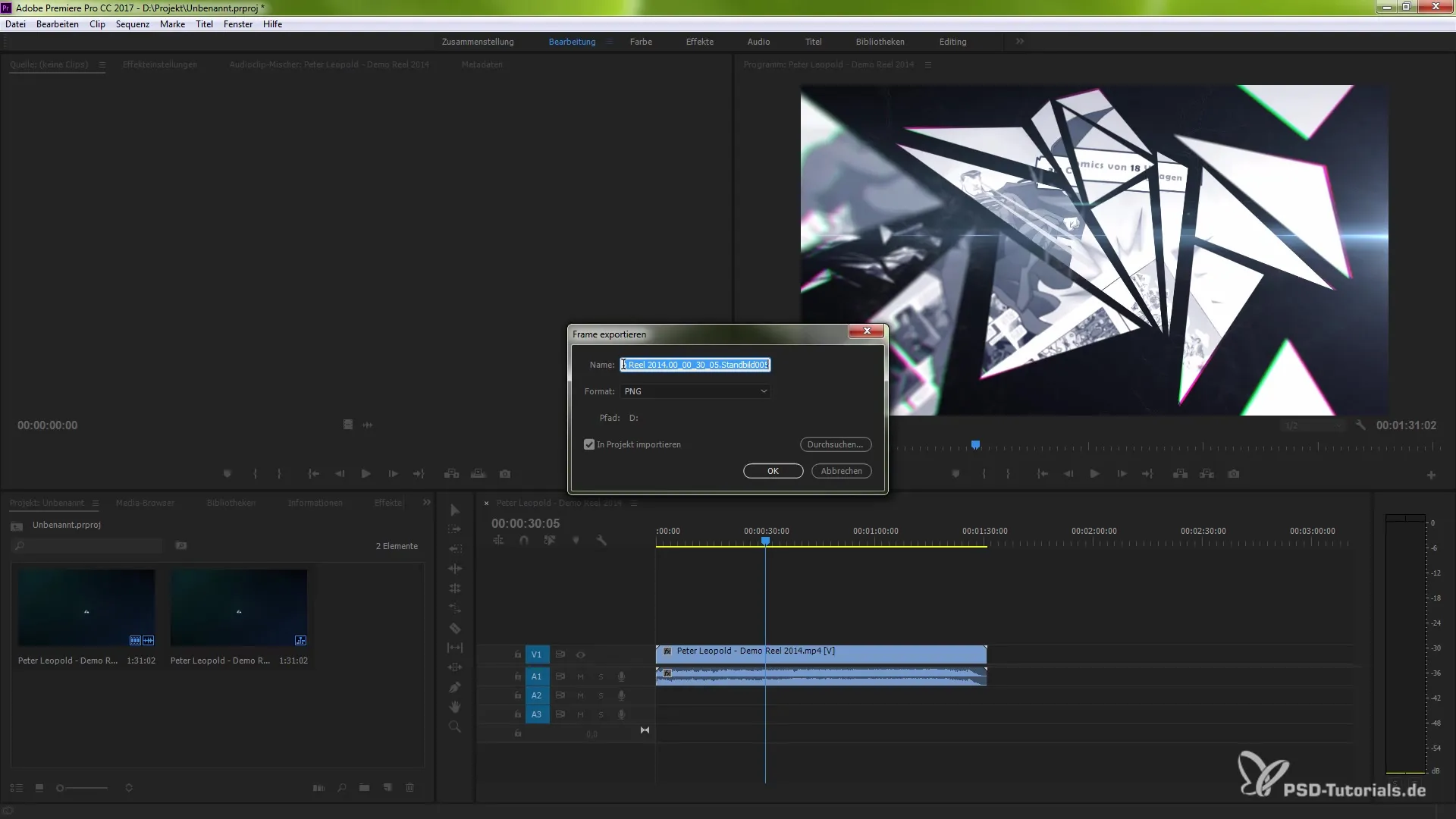Select the Zoom tool magnifier
Screen dimensions: 1456x819
coord(455,726)
